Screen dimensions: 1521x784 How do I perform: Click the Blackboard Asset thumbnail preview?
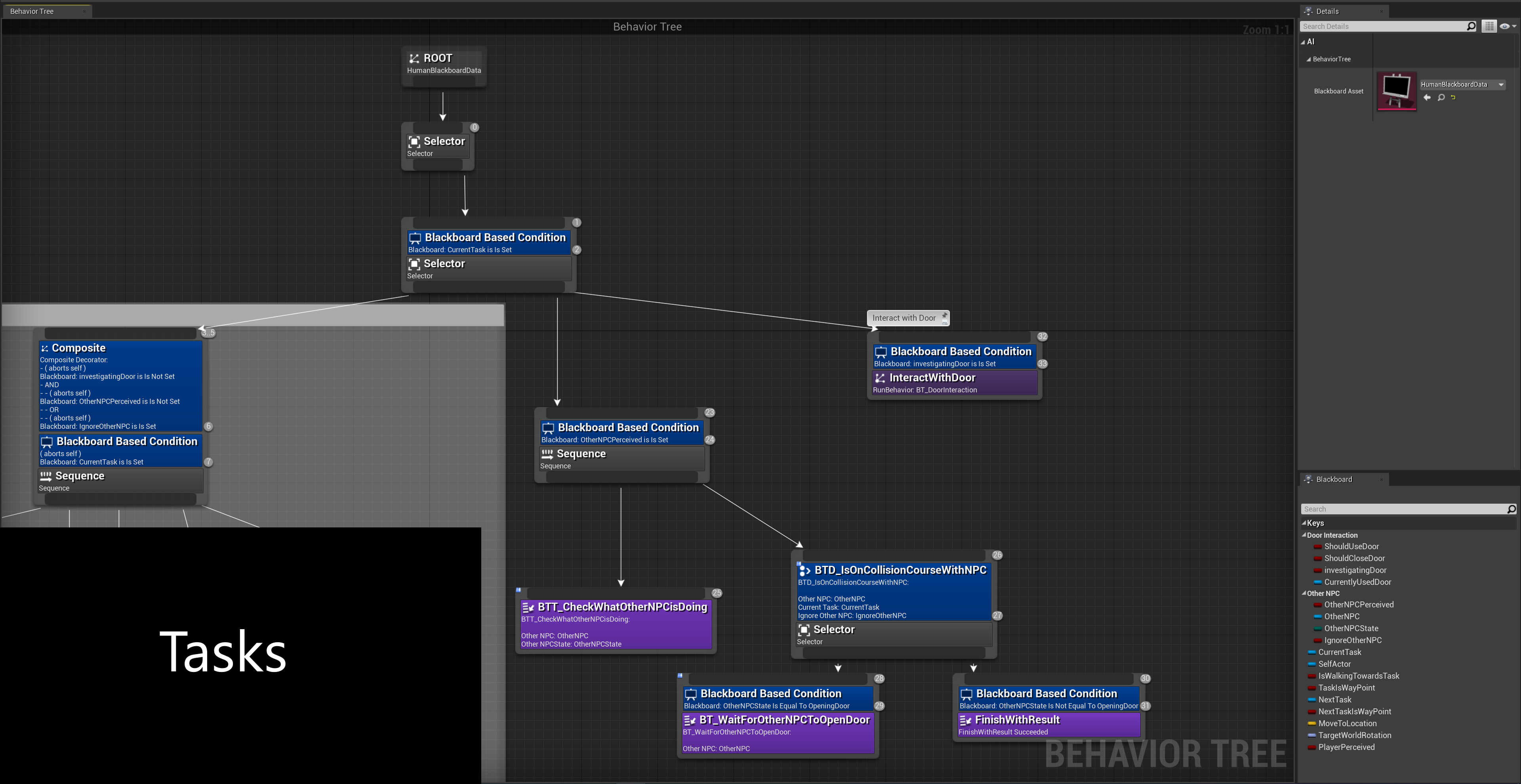coord(1396,91)
